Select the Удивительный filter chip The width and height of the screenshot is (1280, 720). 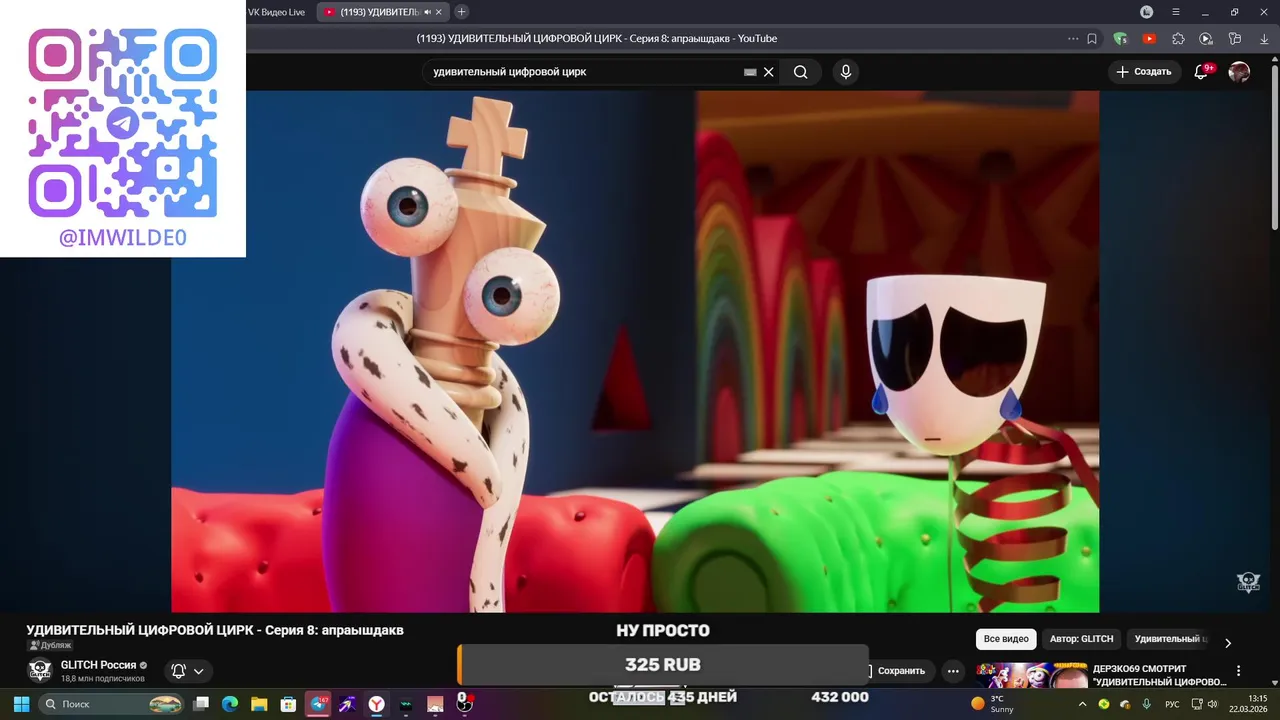pos(1170,639)
